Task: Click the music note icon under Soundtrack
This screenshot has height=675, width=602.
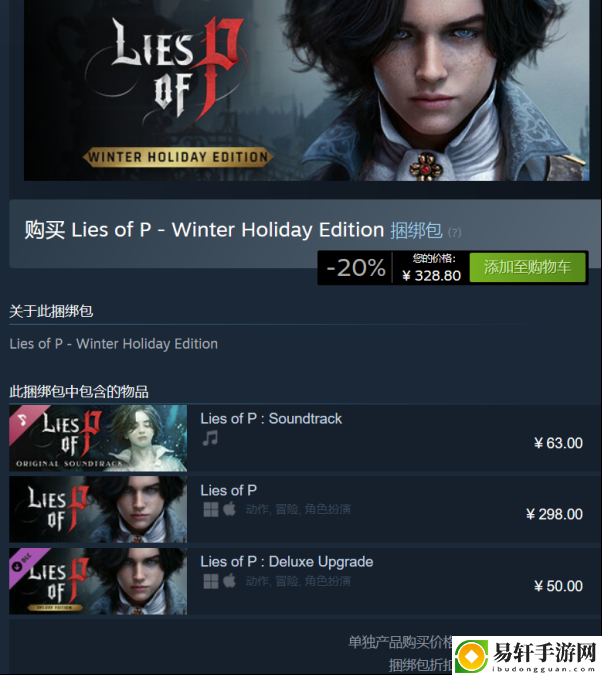Action: coord(210,439)
